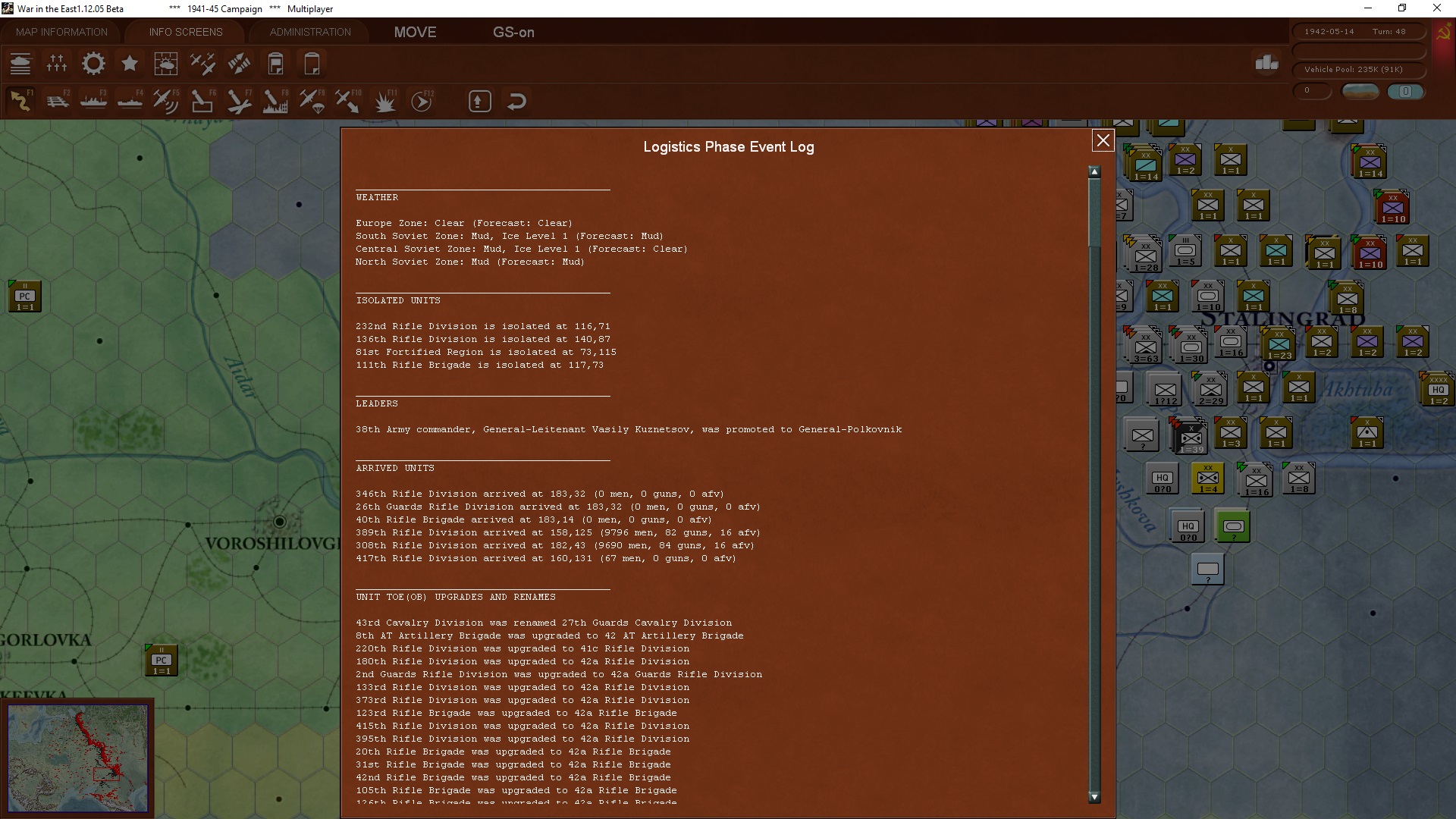Open the production gear icon
Image resolution: width=1456 pixels, height=819 pixels.
[x=93, y=64]
